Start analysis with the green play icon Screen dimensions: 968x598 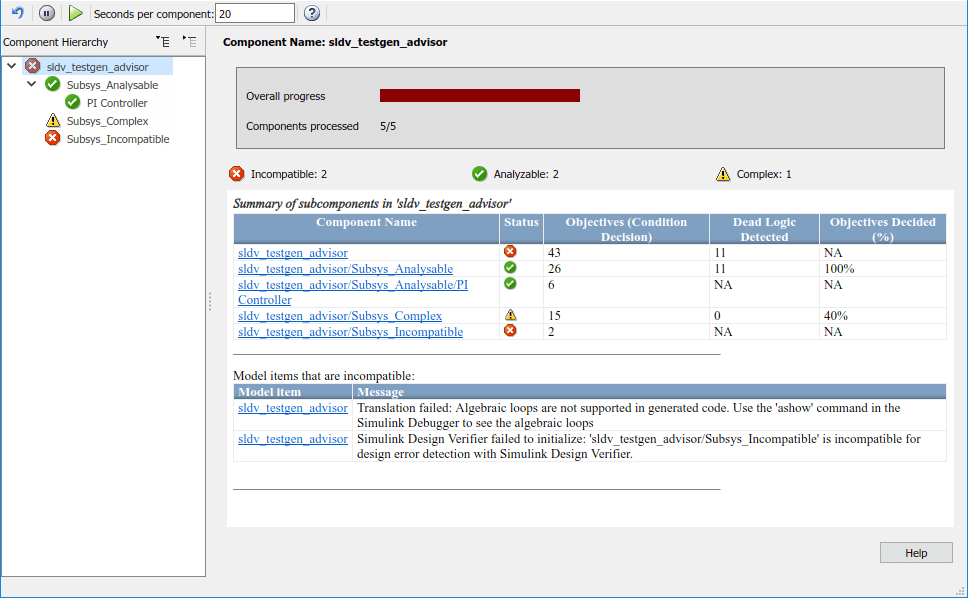(x=75, y=13)
